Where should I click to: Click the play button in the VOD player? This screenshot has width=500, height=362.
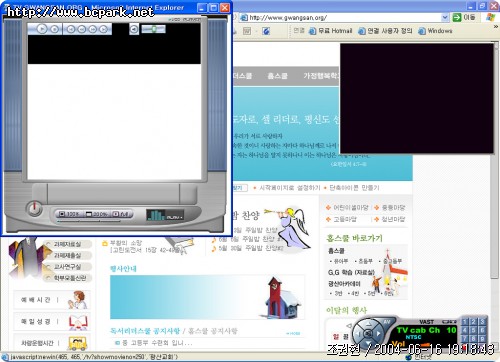(42, 29)
